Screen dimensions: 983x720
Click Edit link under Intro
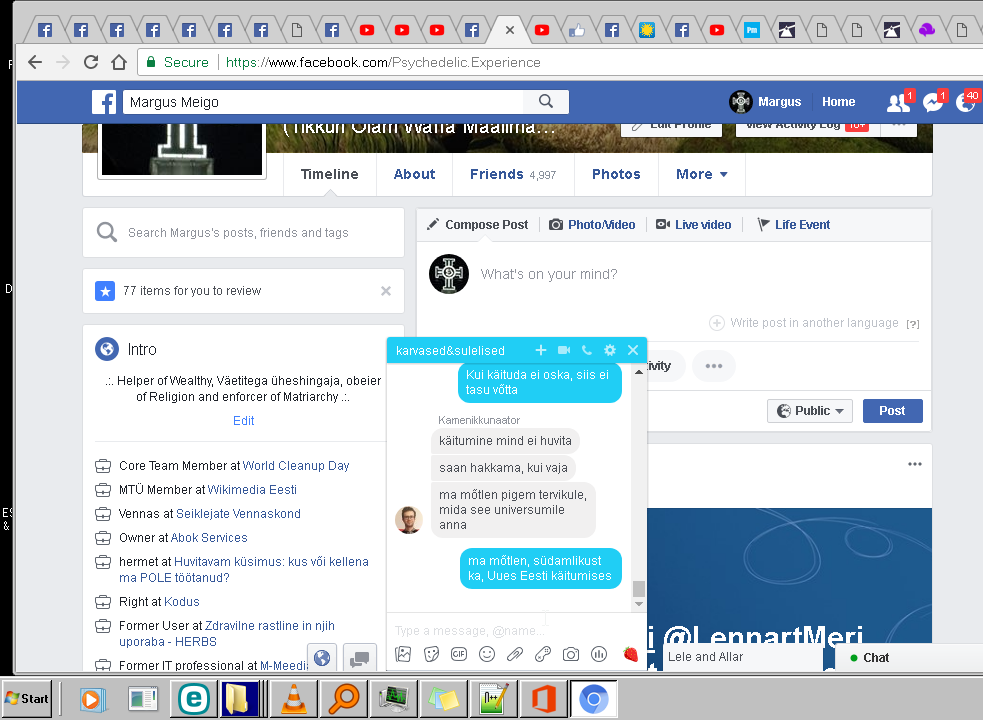[243, 421]
